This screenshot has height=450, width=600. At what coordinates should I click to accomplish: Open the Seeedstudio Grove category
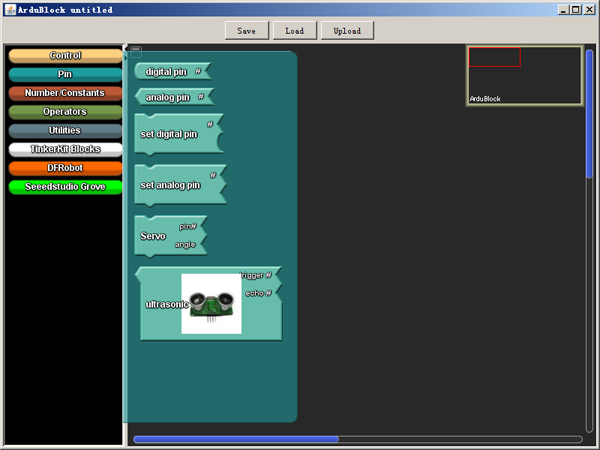click(x=65, y=187)
